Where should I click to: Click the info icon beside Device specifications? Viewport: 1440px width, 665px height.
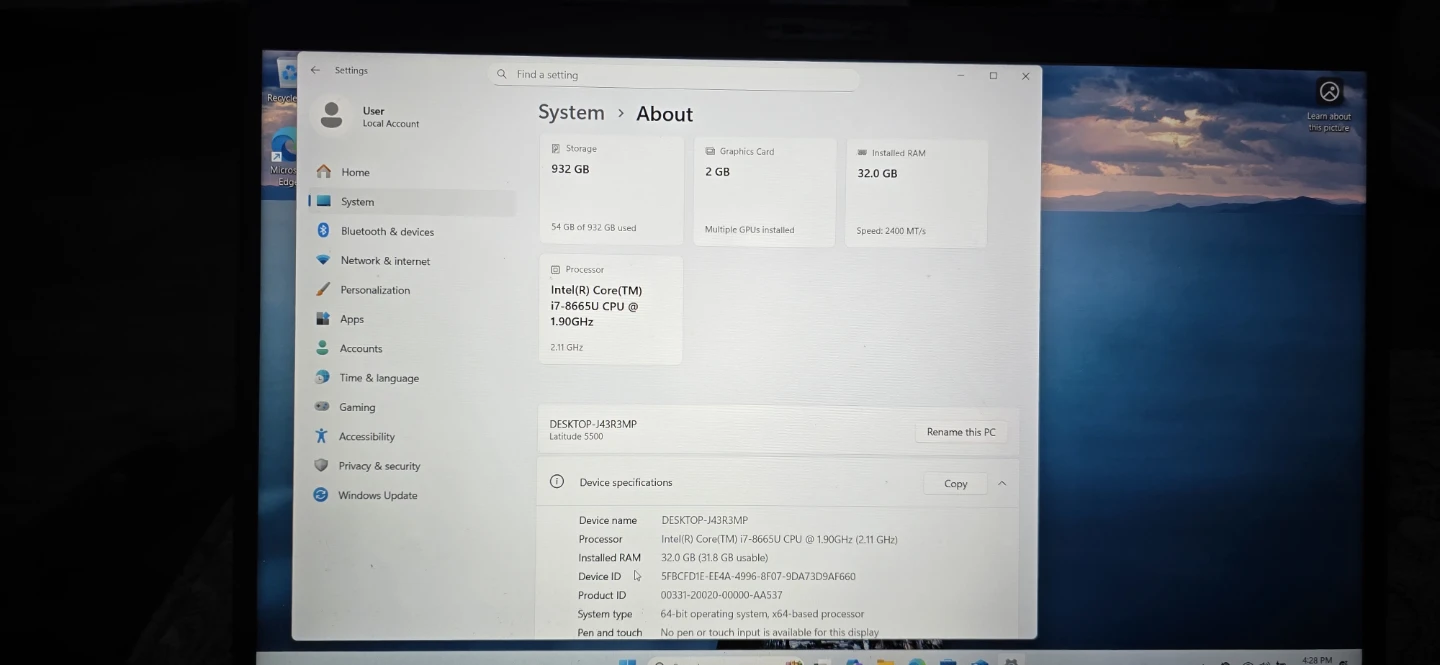557,481
